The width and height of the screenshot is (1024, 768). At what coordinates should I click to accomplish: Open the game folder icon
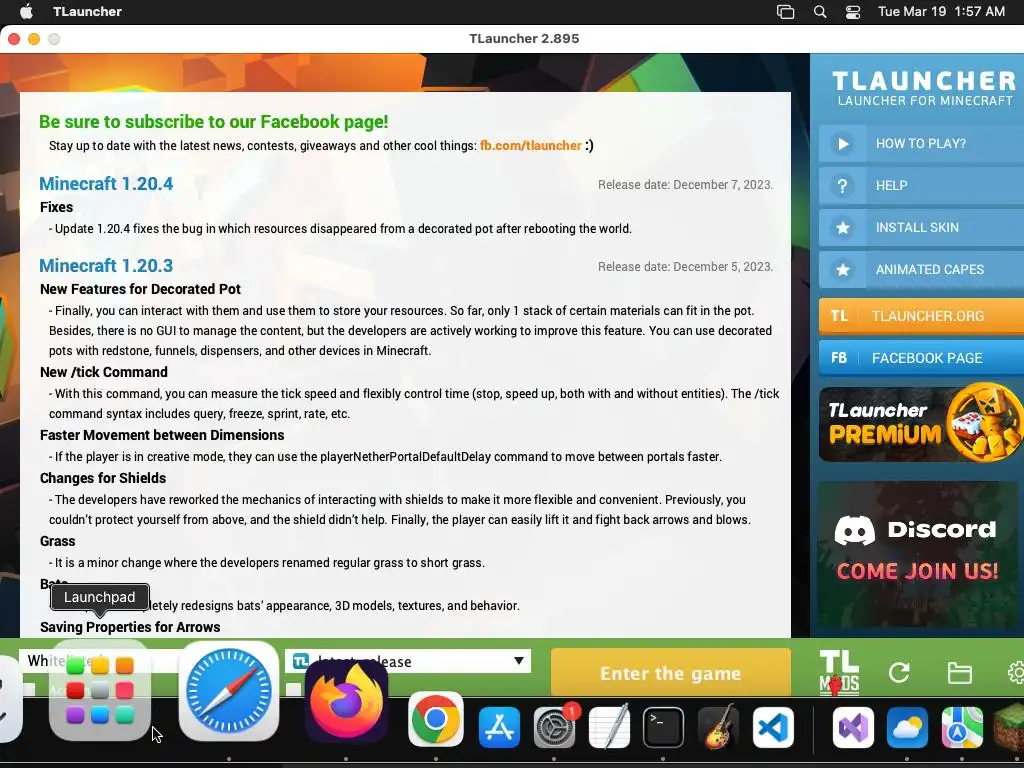[x=959, y=673]
